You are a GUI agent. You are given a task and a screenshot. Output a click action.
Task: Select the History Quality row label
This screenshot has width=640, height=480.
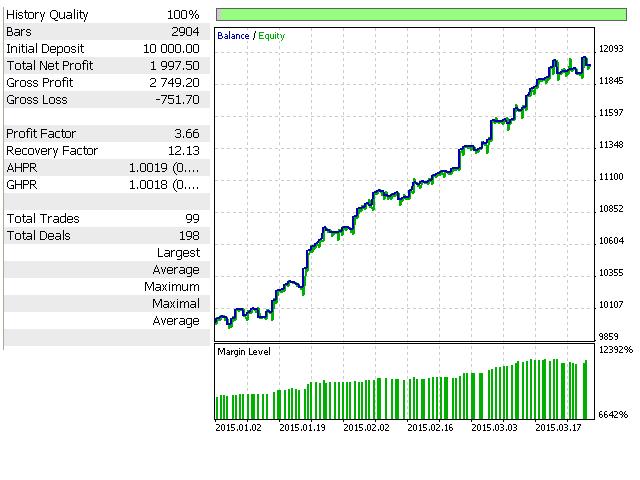[47, 15]
